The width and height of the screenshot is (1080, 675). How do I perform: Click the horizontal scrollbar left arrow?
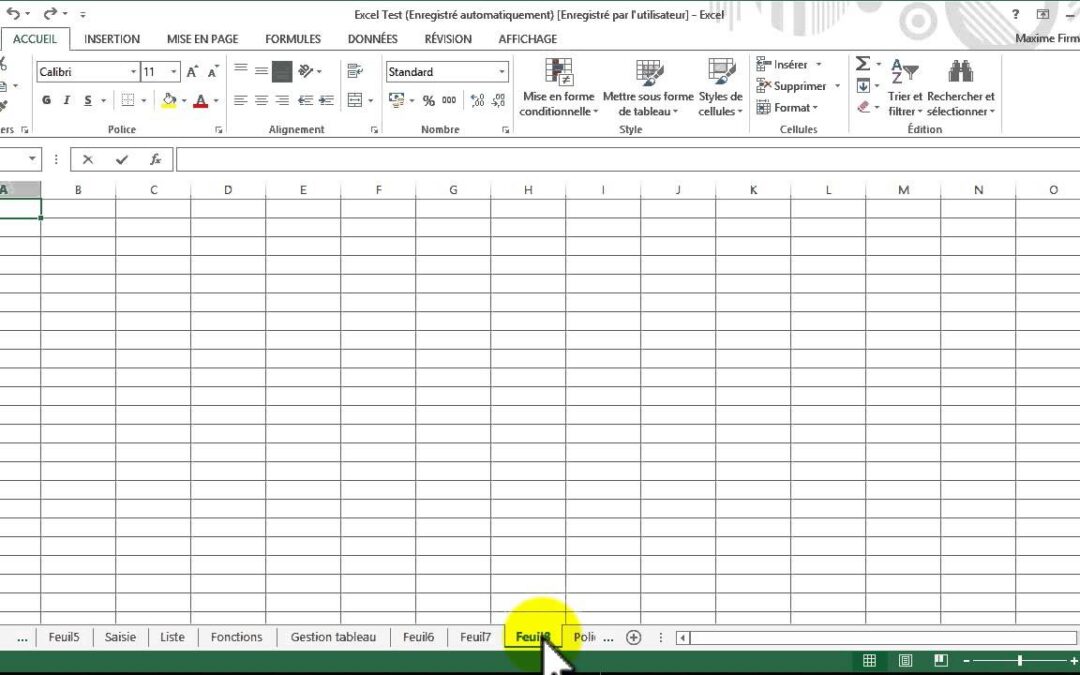(x=682, y=638)
